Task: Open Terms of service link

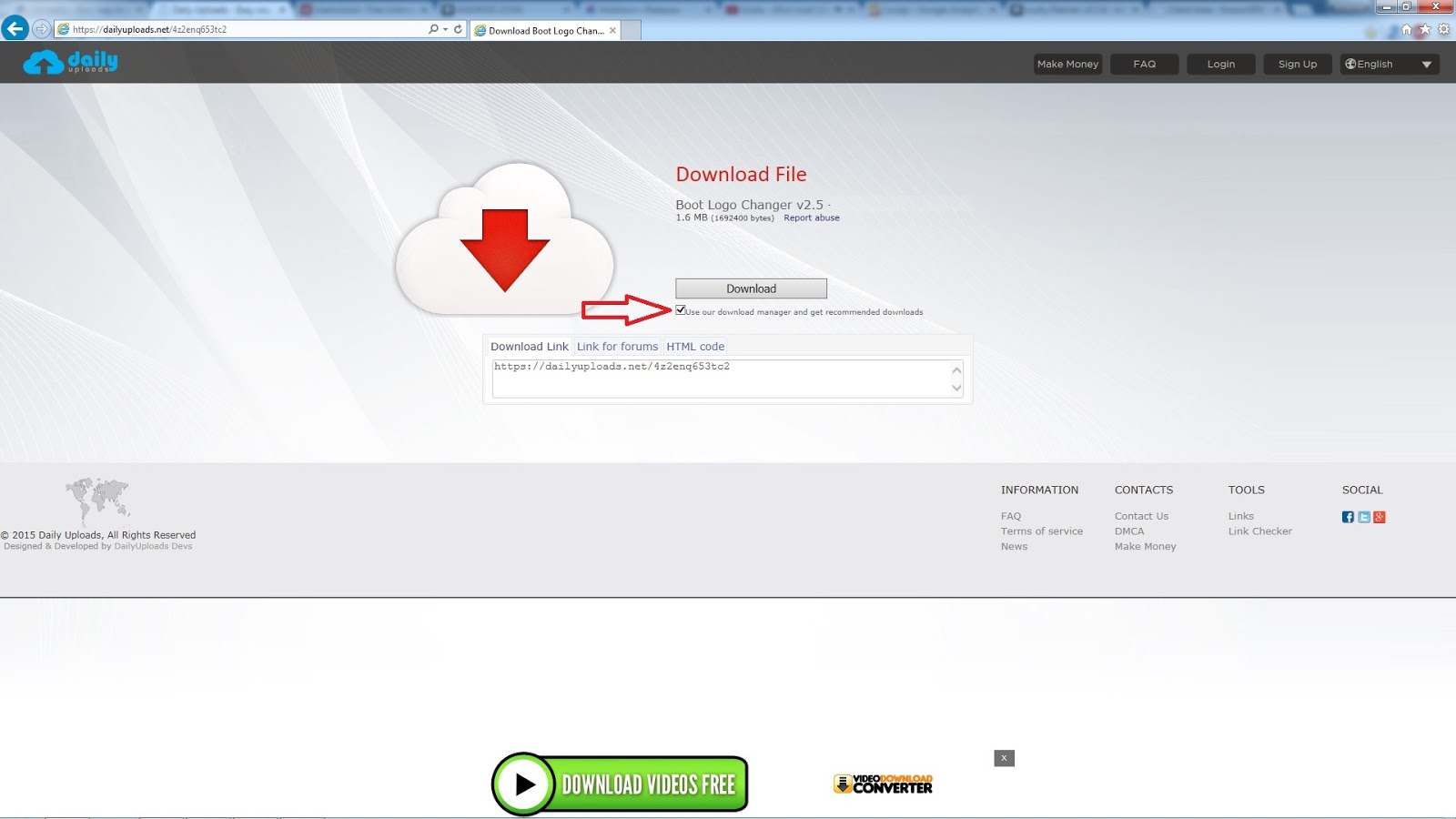Action: pyautogui.click(x=1042, y=531)
